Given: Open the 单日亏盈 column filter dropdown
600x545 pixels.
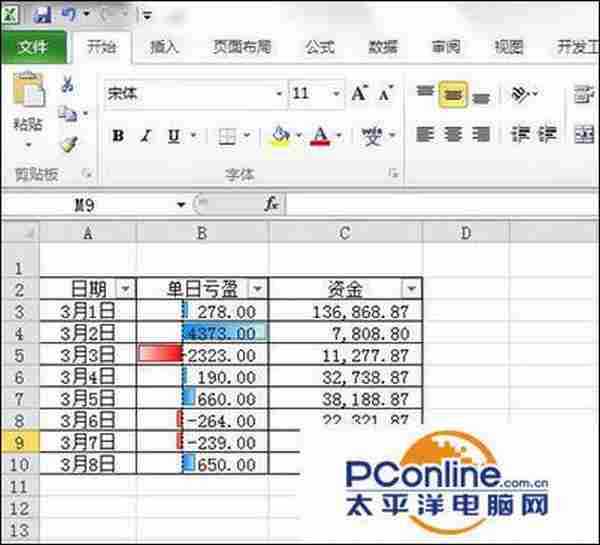Looking at the screenshot, I should (257, 288).
